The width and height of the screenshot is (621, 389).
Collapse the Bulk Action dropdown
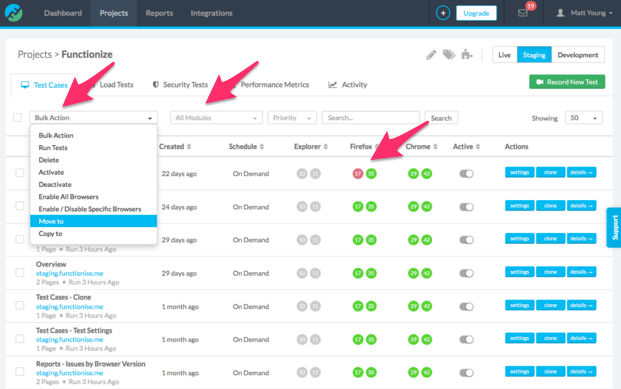point(93,118)
